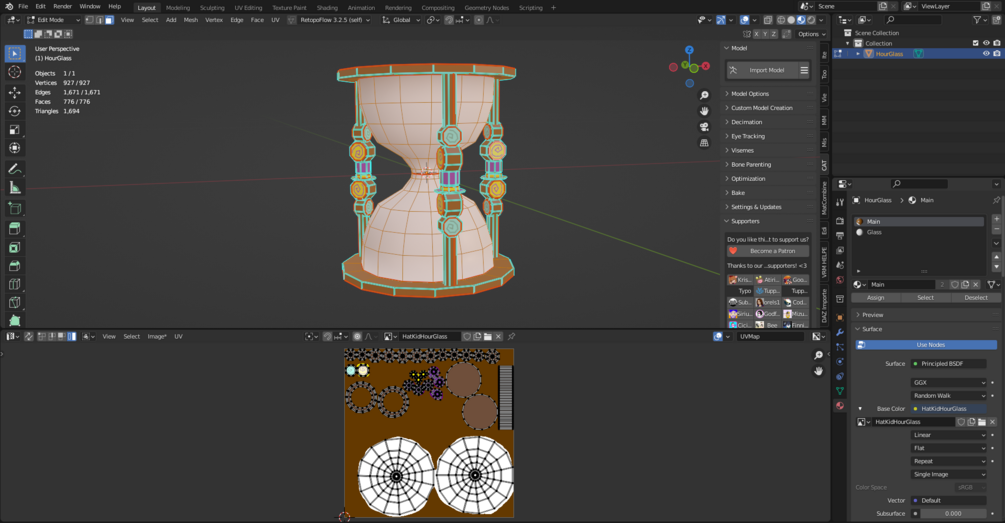Image resolution: width=1005 pixels, height=523 pixels.
Task: Switch to the UV Editing workspace tab
Action: 248,7
